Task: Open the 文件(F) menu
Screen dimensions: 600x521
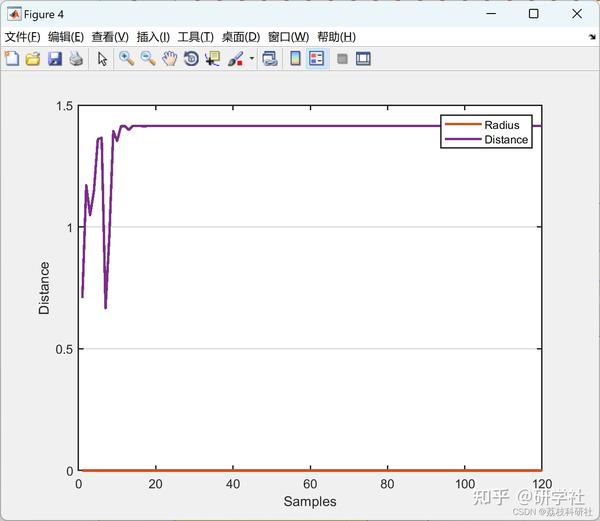Action: point(23,37)
